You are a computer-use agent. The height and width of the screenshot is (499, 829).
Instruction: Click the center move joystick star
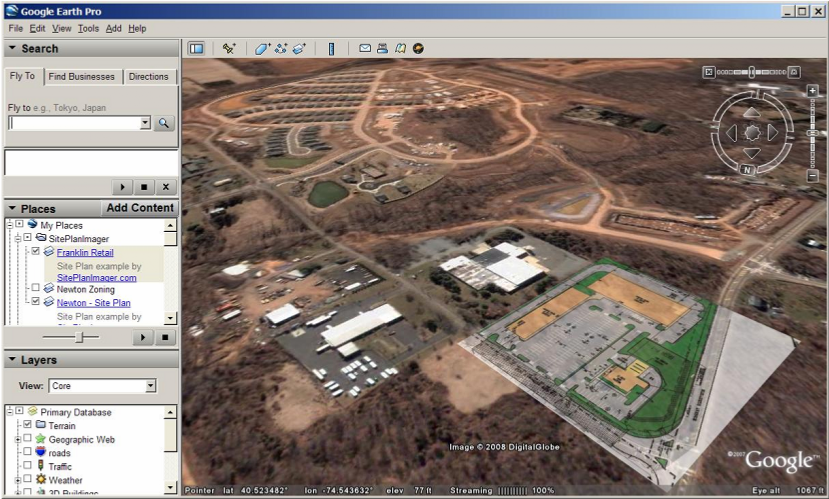tap(752, 133)
